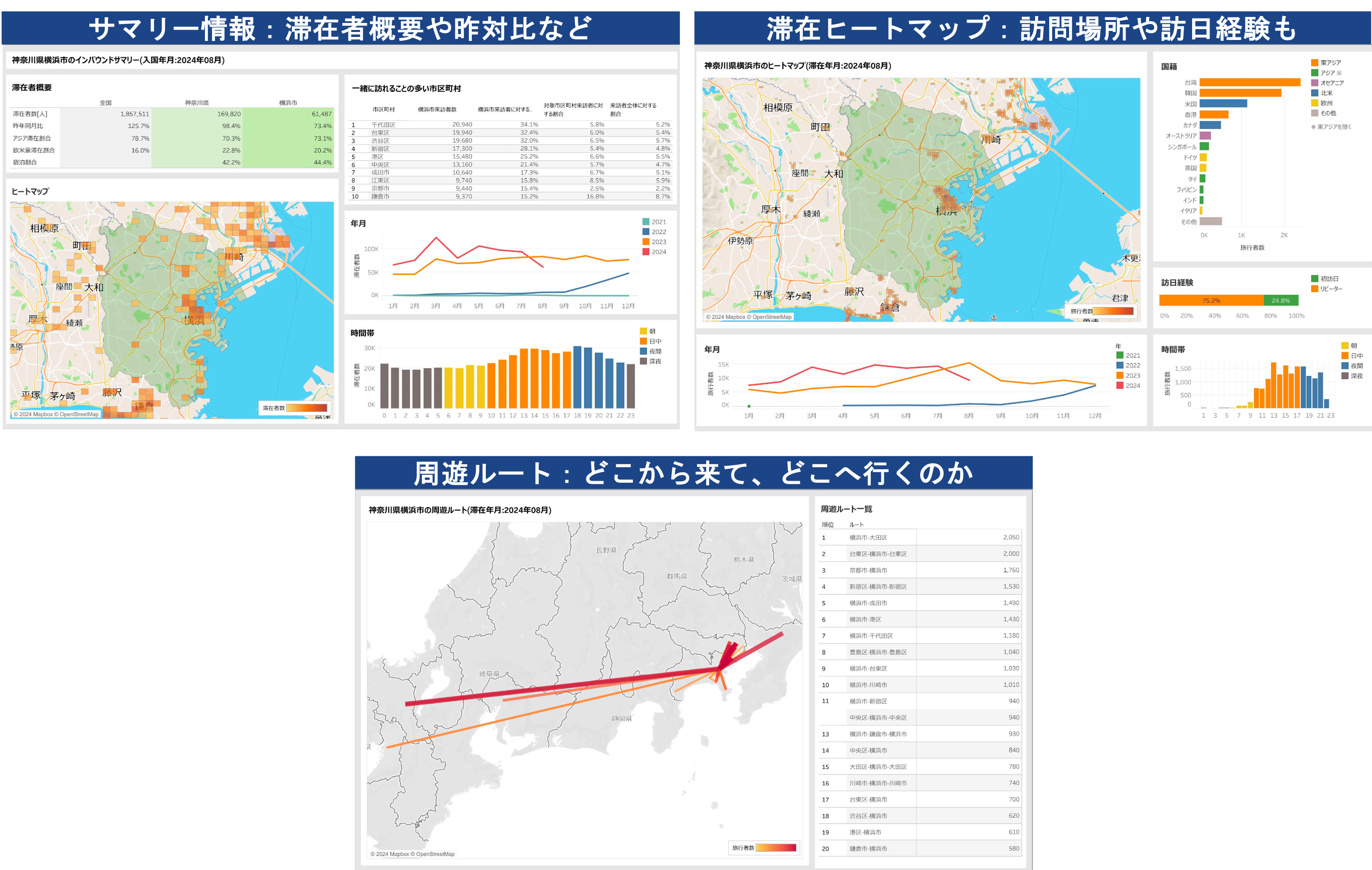Click the 相模原 label on the right heatmap

(x=778, y=107)
